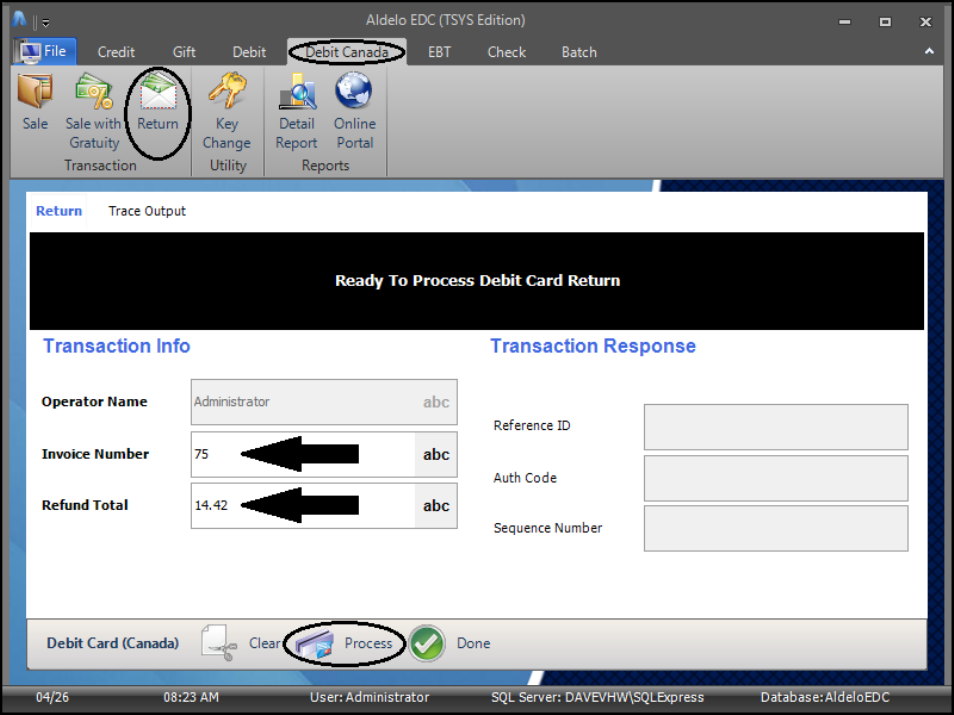Launch the Online Portal globe icon
This screenshot has width=954, height=715.
pos(354,91)
